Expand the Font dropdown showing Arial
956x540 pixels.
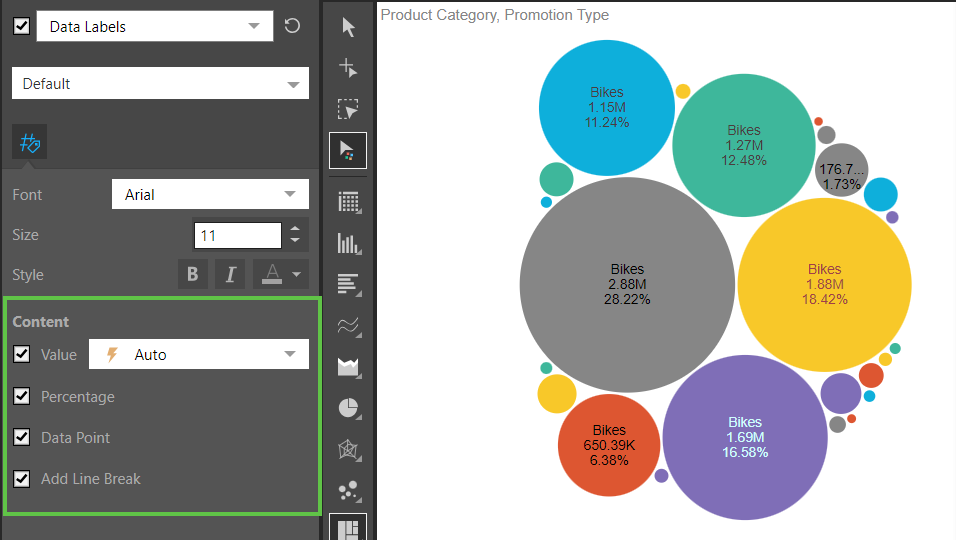tap(210, 195)
